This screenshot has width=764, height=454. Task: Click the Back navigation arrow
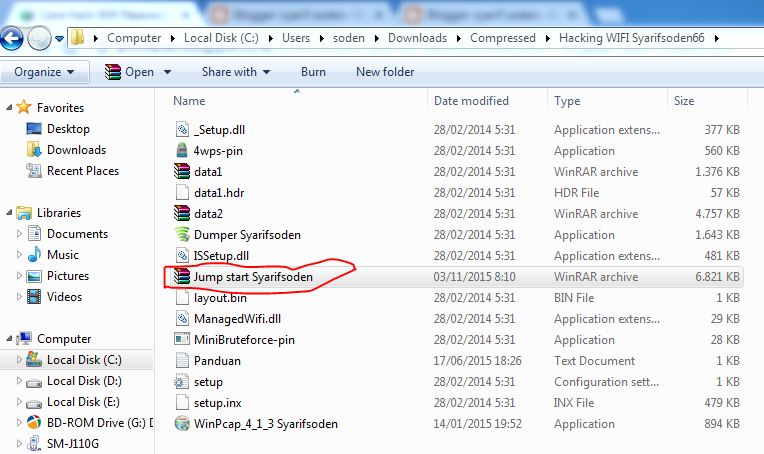tap(12, 38)
